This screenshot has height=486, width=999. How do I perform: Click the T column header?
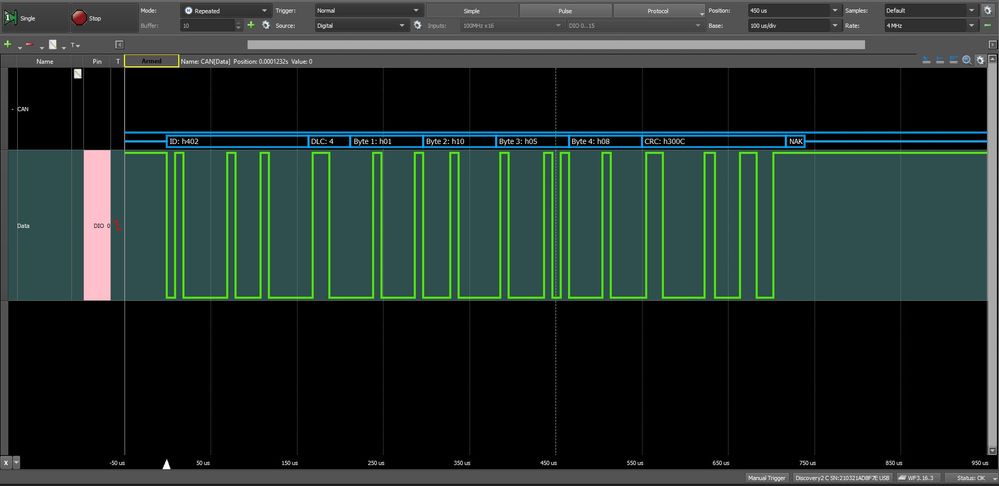117,62
